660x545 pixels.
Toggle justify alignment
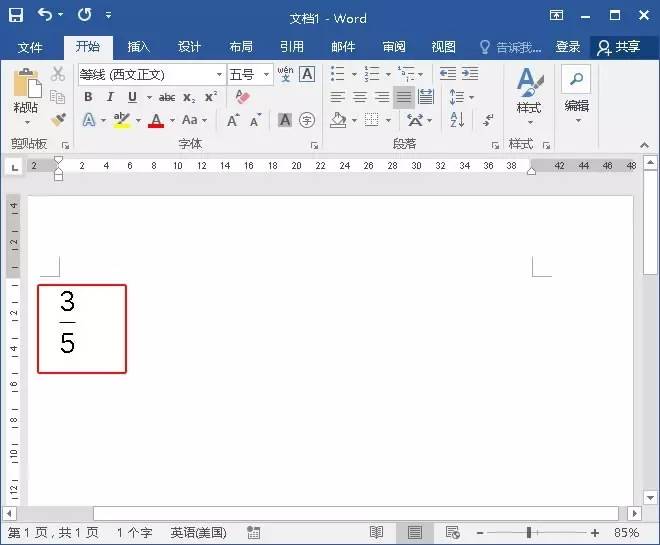point(404,97)
